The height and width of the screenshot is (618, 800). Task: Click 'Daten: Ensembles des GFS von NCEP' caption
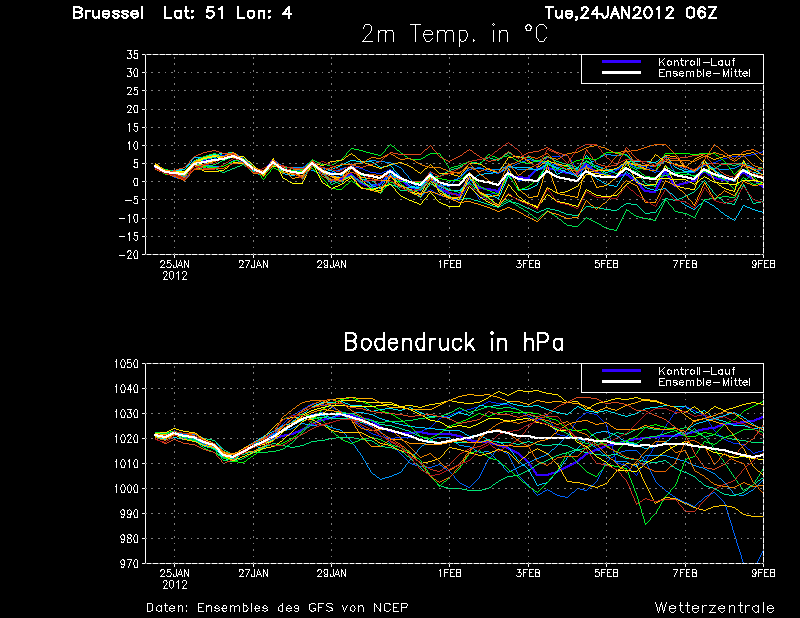[277, 608]
